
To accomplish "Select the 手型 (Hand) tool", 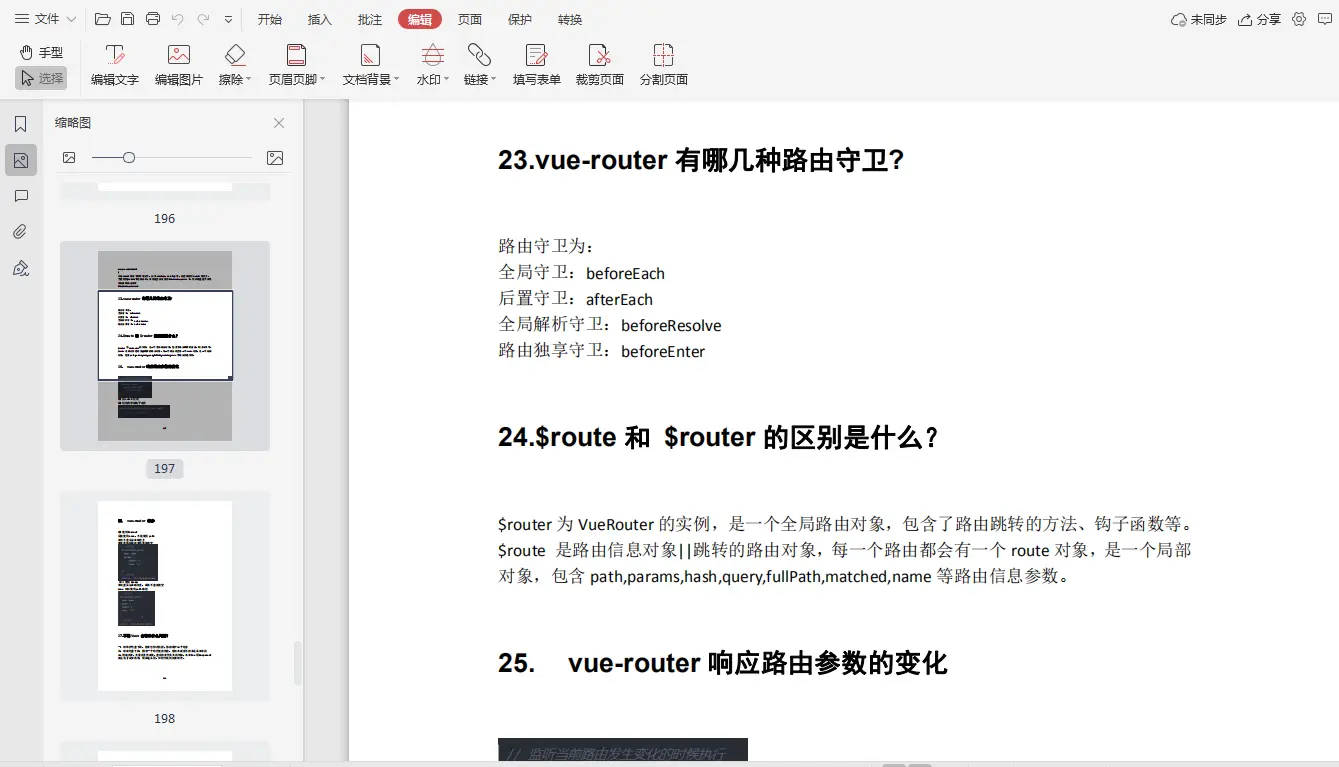I will (x=41, y=52).
